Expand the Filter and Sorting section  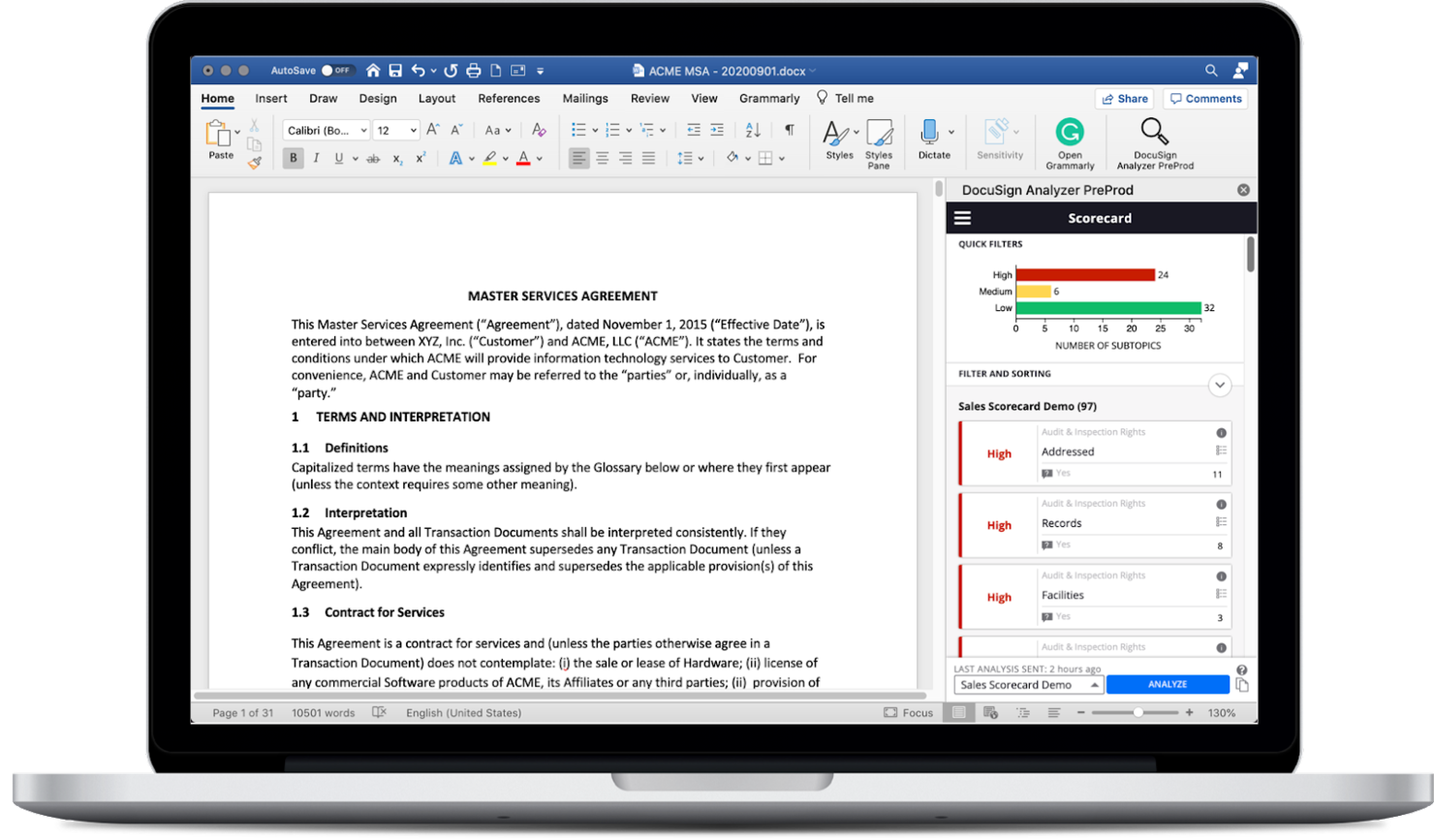[x=1220, y=385]
